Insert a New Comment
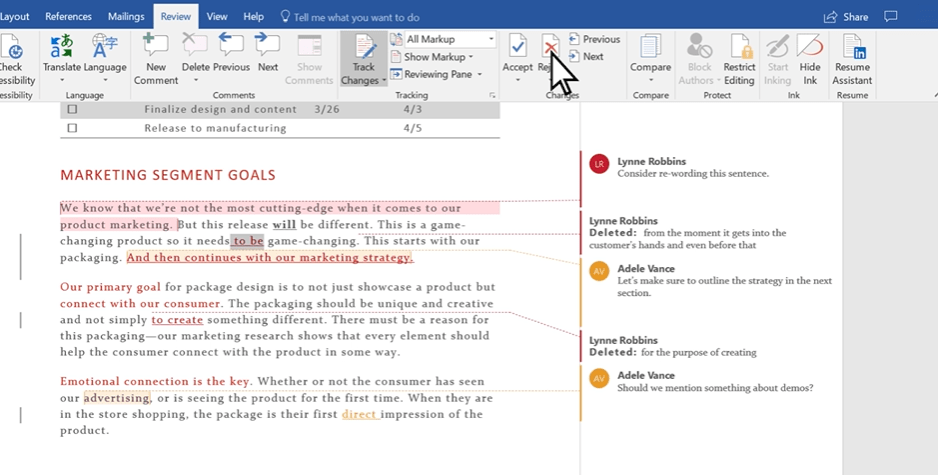The image size is (938, 475). [156, 60]
